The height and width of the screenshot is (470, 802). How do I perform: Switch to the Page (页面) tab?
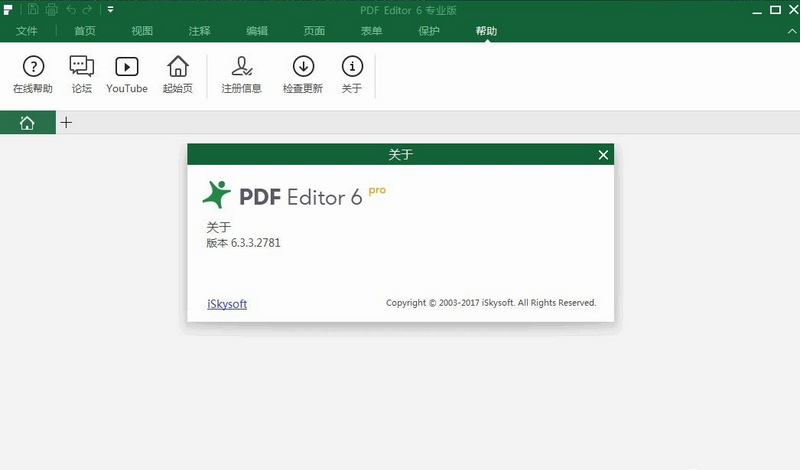tap(314, 31)
